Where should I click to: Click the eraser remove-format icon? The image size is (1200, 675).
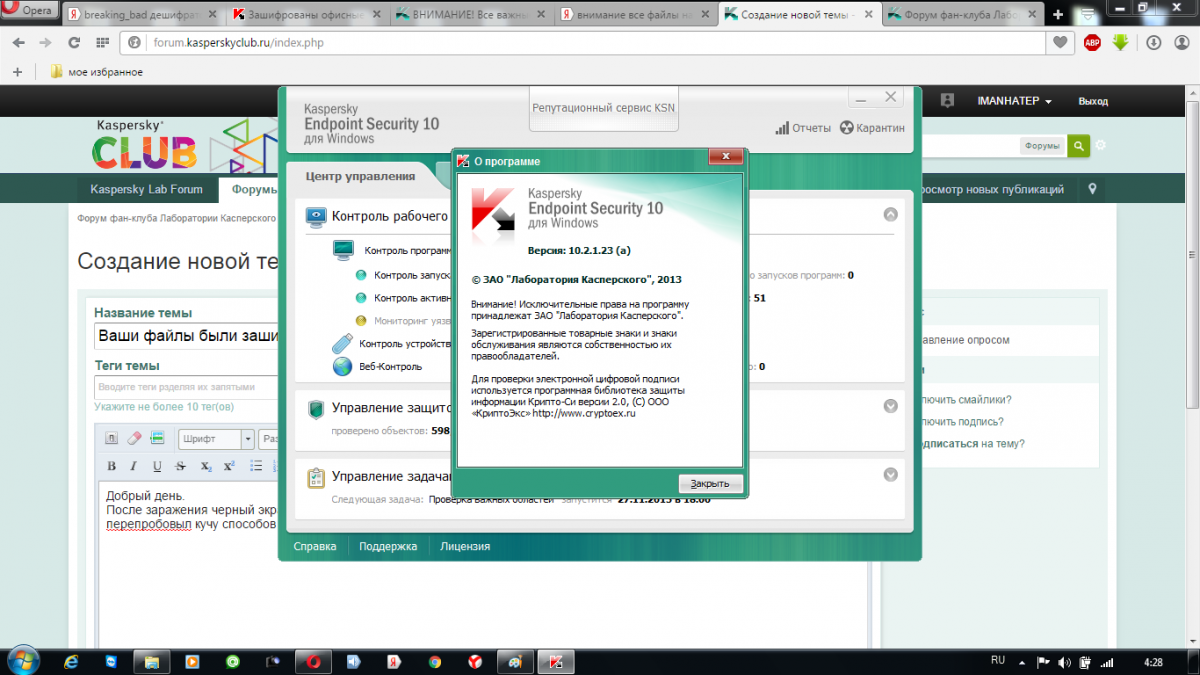[x=136, y=438]
